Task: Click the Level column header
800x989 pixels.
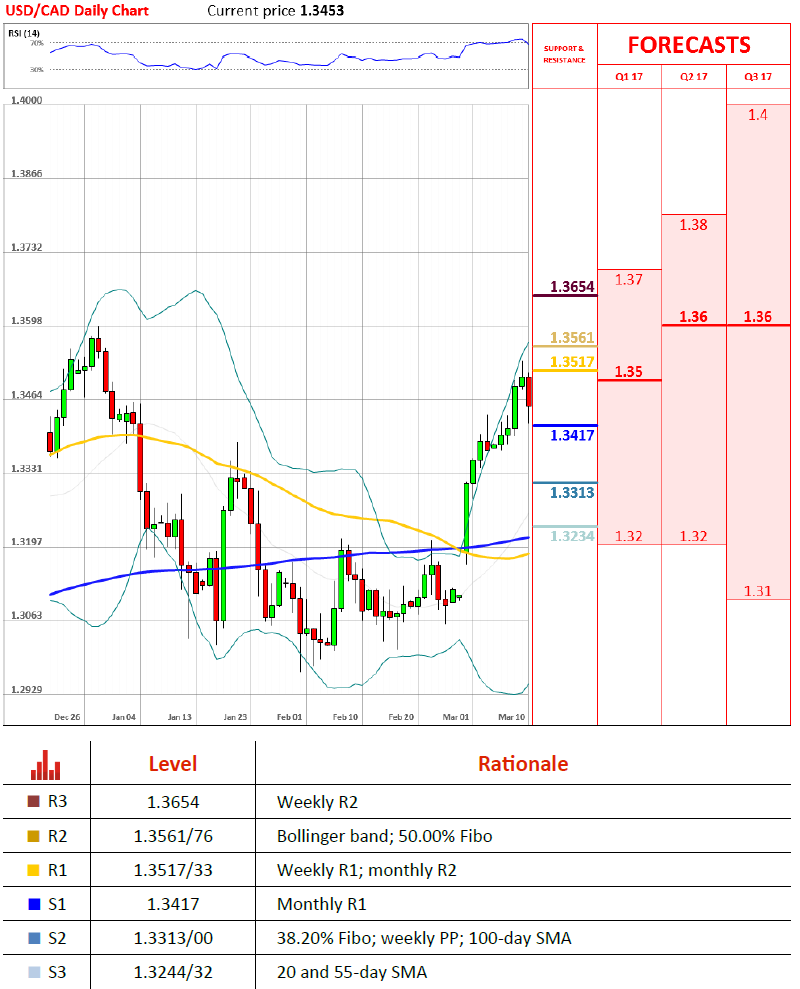Action: (173, 764)
